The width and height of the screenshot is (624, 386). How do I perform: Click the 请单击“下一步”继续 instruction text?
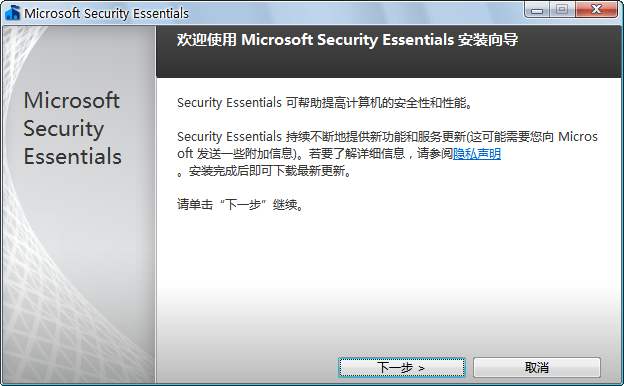241,205
